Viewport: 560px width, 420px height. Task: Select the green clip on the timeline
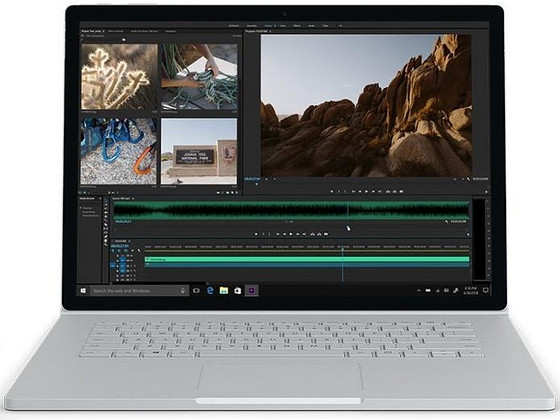(x=307, y=260)
